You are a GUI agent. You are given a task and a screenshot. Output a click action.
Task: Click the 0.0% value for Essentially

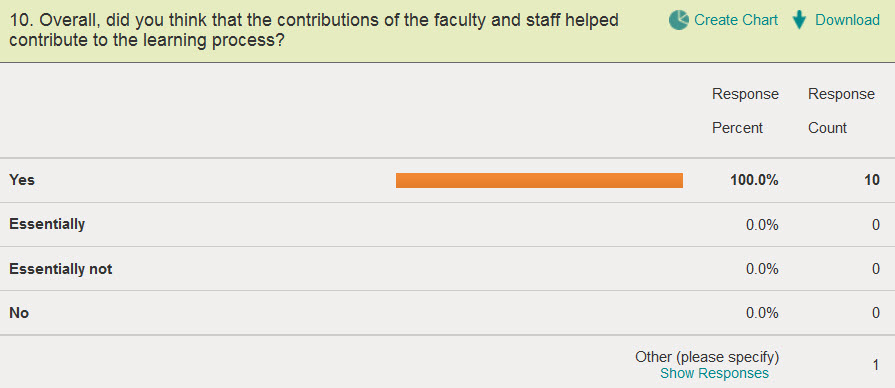click(762, 225)
